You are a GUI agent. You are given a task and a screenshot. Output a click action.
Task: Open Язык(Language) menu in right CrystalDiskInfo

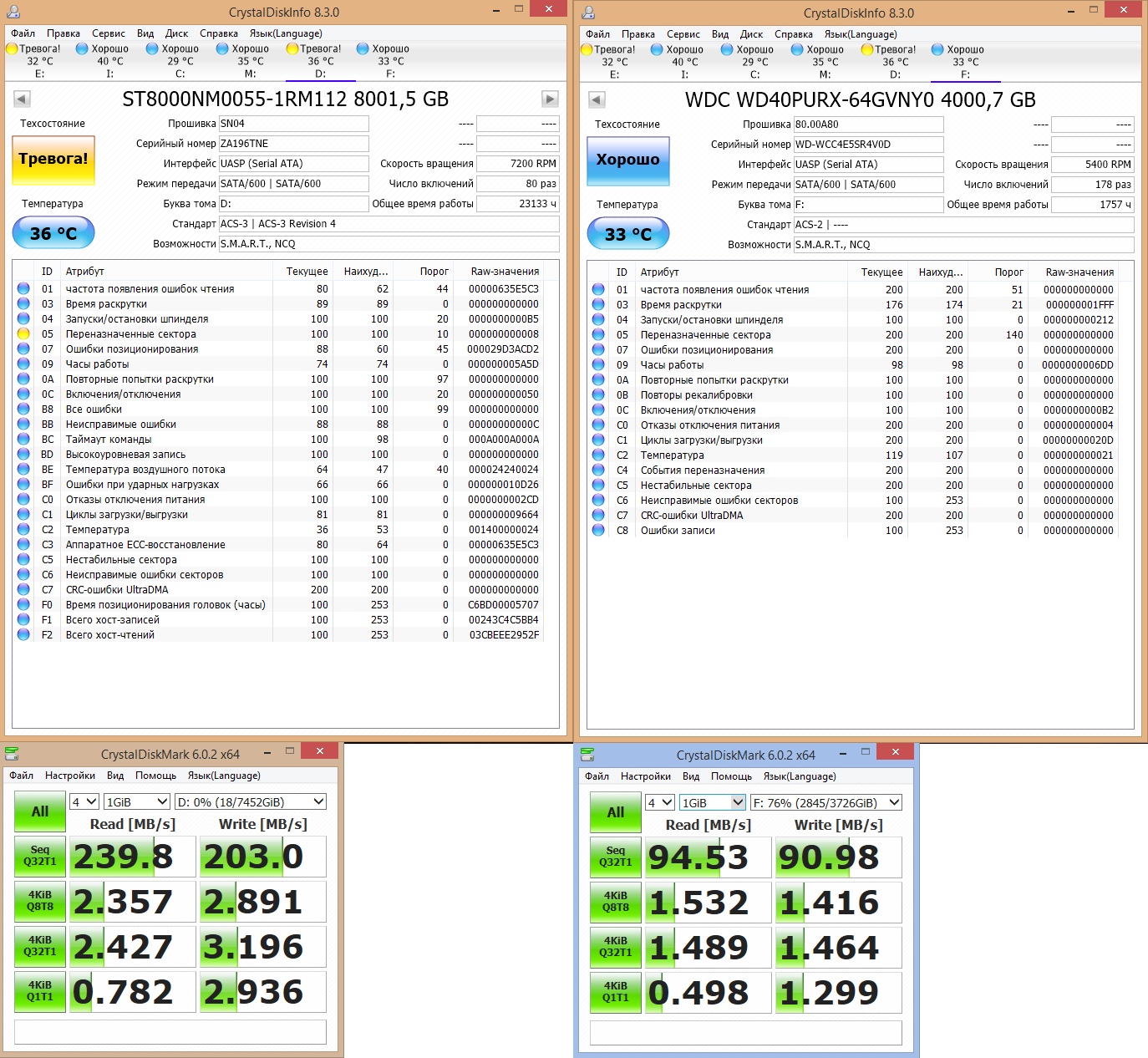point(861,34)
